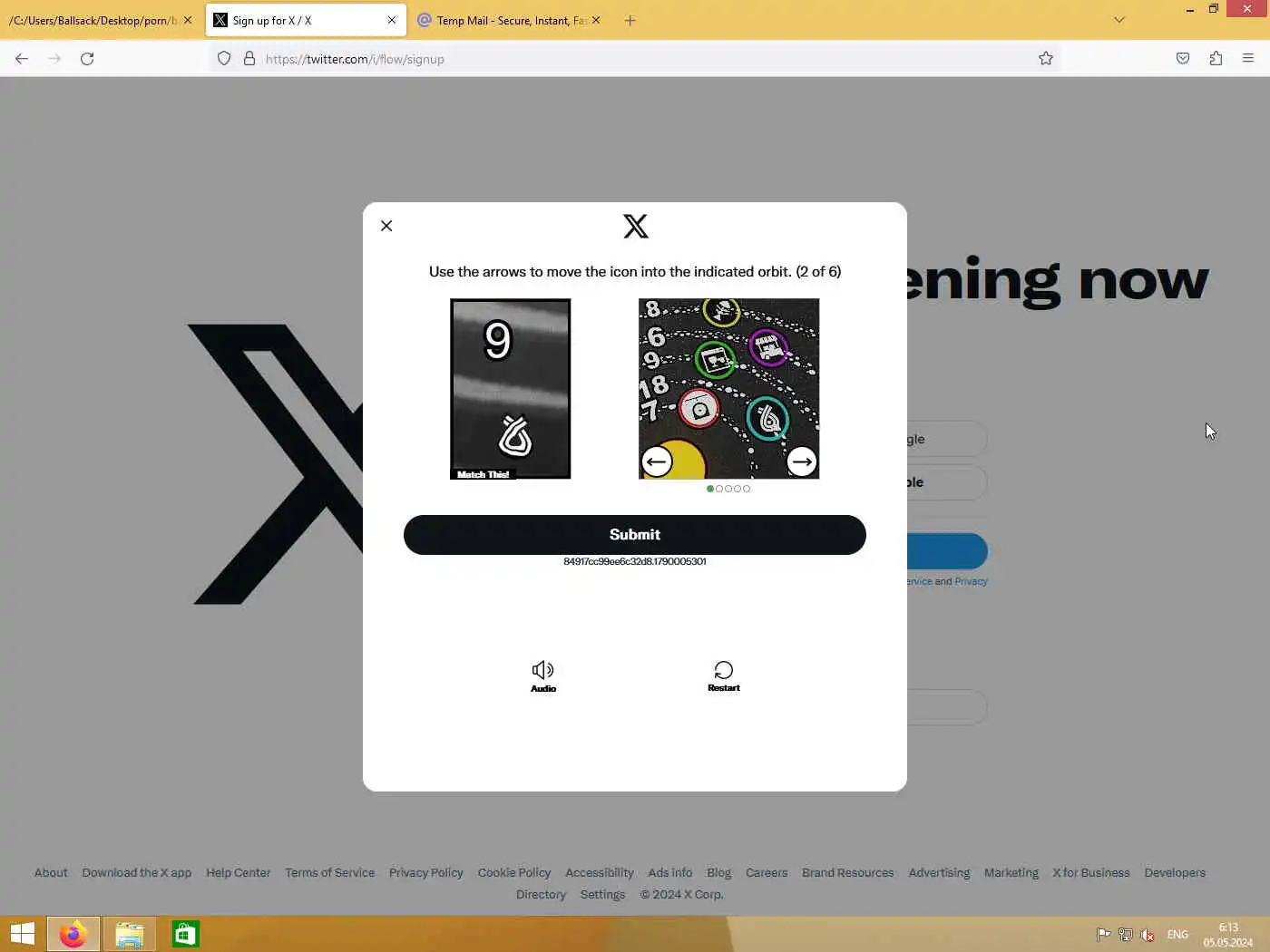The height and width of the screenshot is (952, 1270).
Task: Open Cookie Policy link
Action: [514, 873]
